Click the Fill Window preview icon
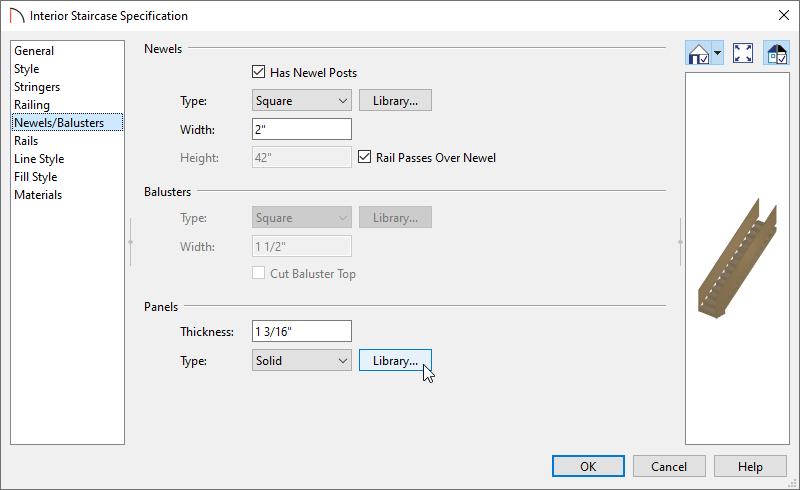Viewport: 800px width, 490px height. (x=743, y=53)
